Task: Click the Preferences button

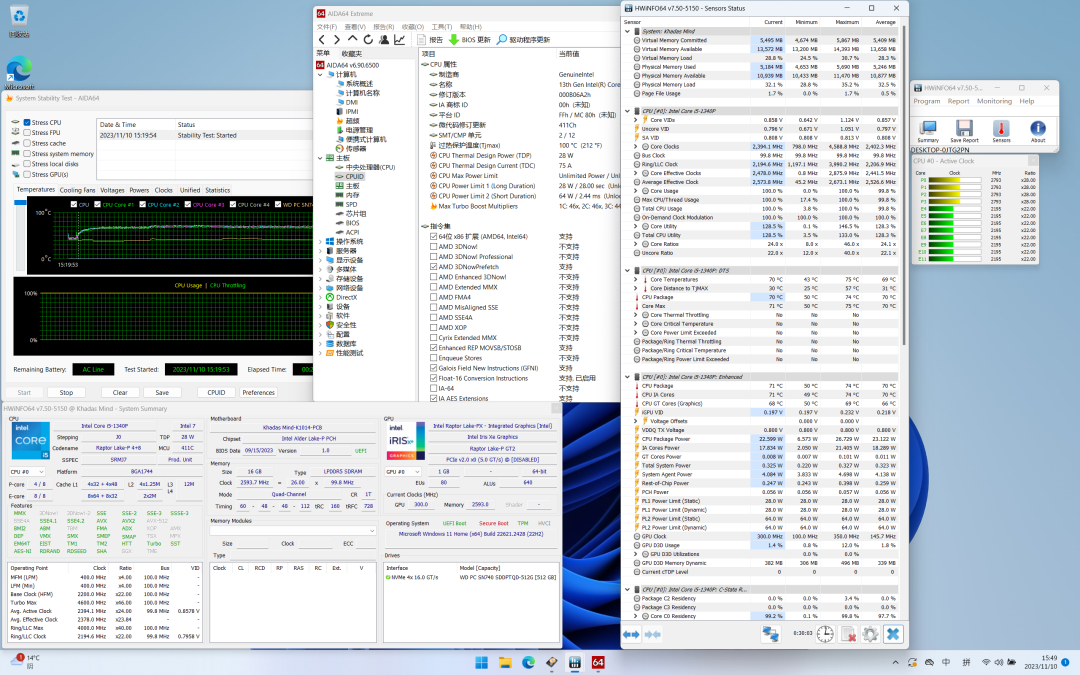Action: pos(258,393)
